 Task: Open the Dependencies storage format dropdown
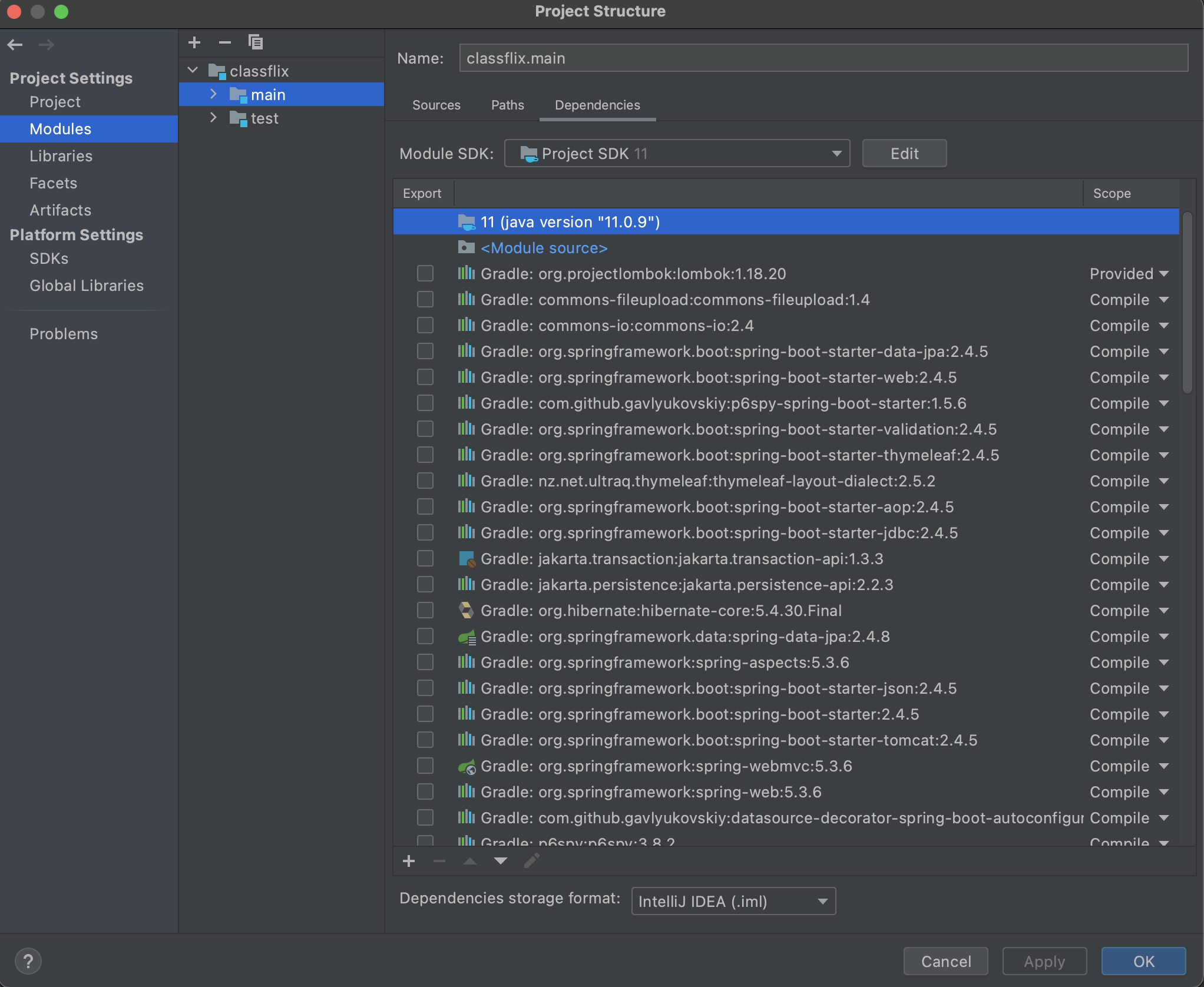point(733,901)
